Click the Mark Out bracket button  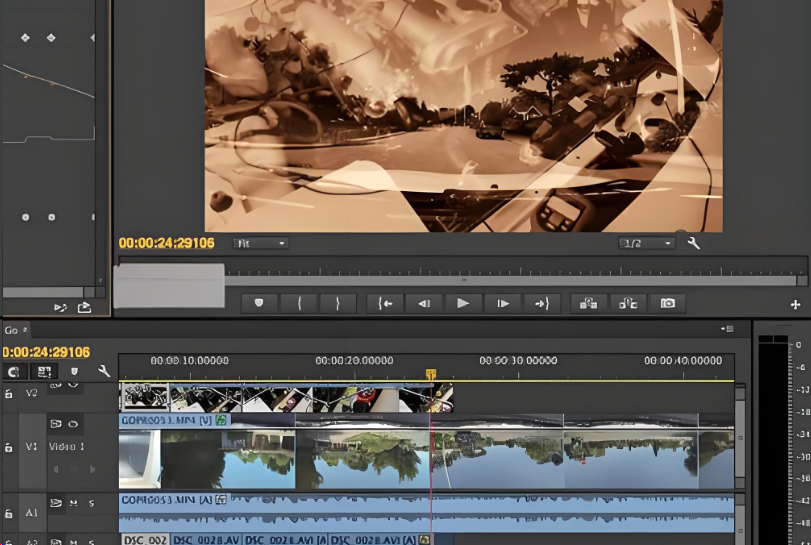pyautogui.click(x=338, y=303)
